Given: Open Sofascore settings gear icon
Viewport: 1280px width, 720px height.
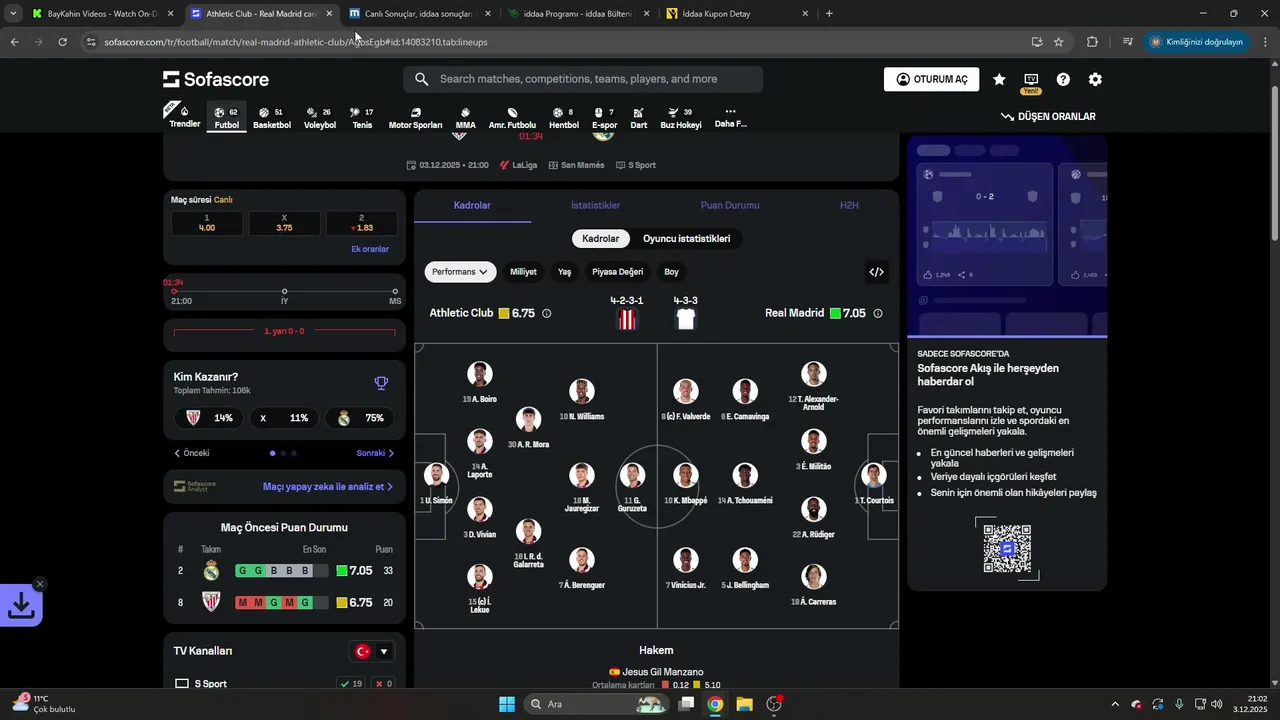Looking at the screenshot, I should (x=1095, y=80).
